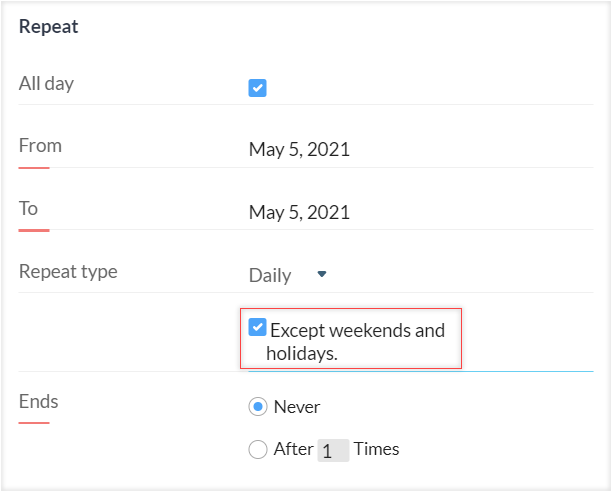612x492 pixels.
Task: Click the Never option text
Action: pyautogui.click(x=297, y=407)
